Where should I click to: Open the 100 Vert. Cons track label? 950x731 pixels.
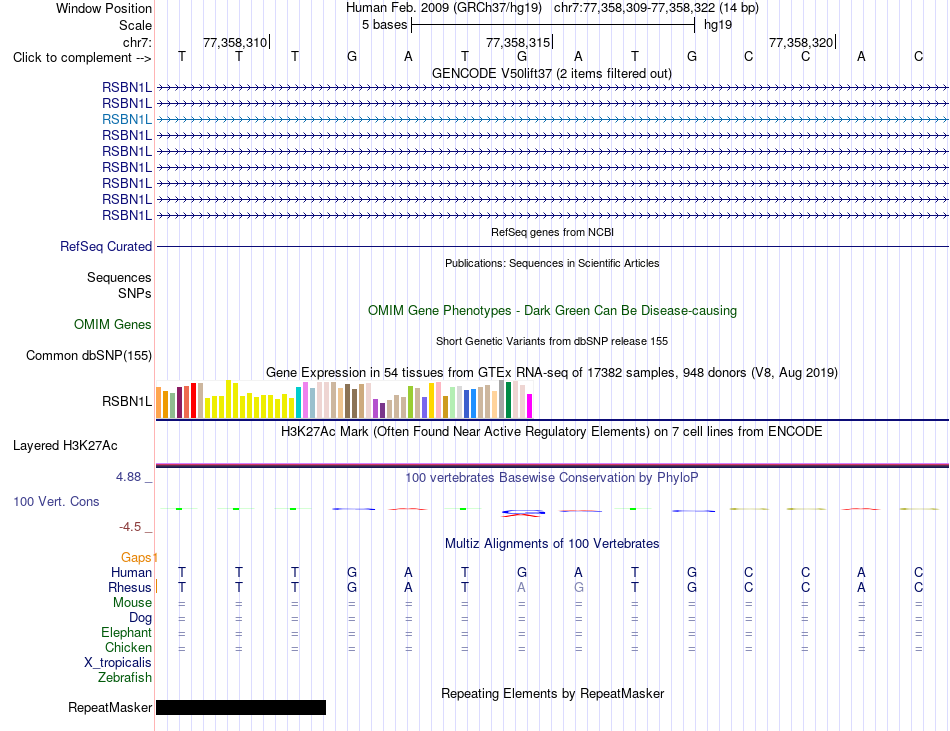pyautogui.click(x=56, y=501)
